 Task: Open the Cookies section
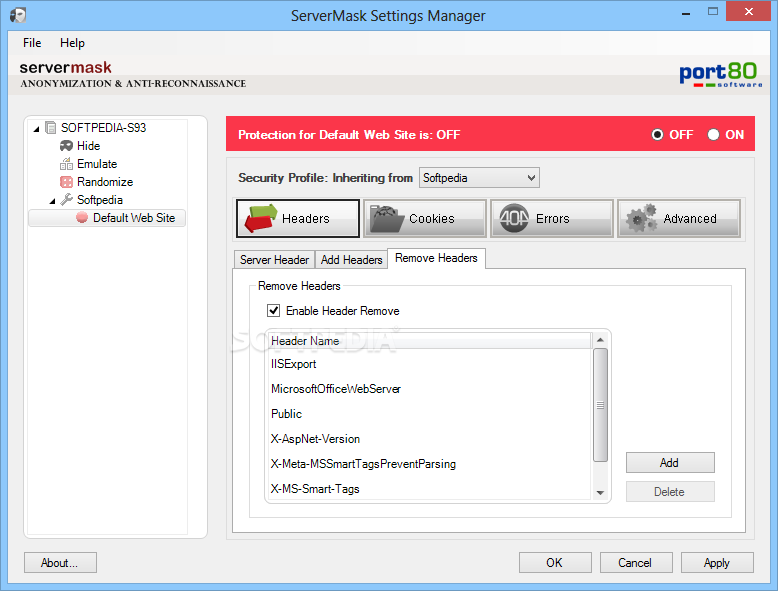point(425,218)
